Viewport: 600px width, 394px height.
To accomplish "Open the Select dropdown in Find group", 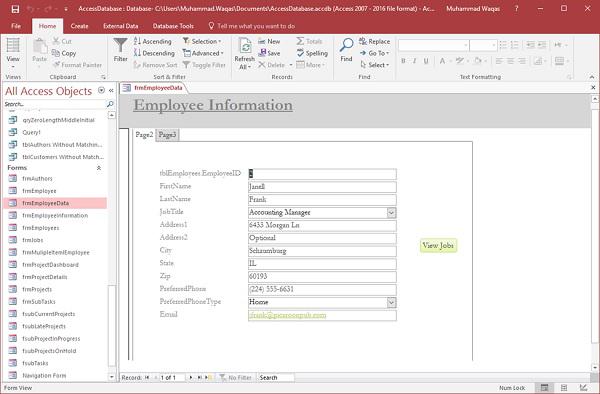I will click(x=375, y=65).
